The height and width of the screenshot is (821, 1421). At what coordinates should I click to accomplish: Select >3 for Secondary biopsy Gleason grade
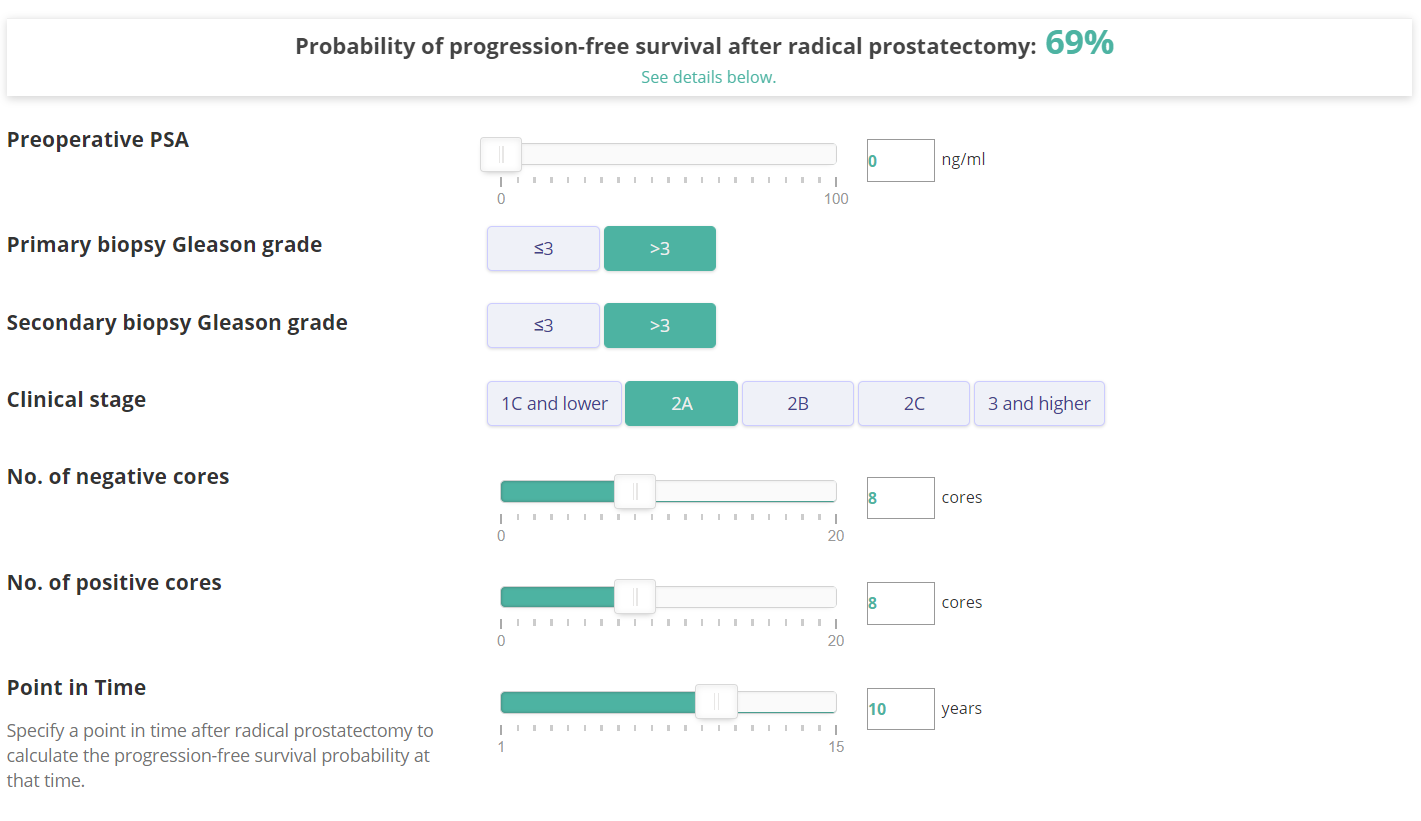click(660, 325)
